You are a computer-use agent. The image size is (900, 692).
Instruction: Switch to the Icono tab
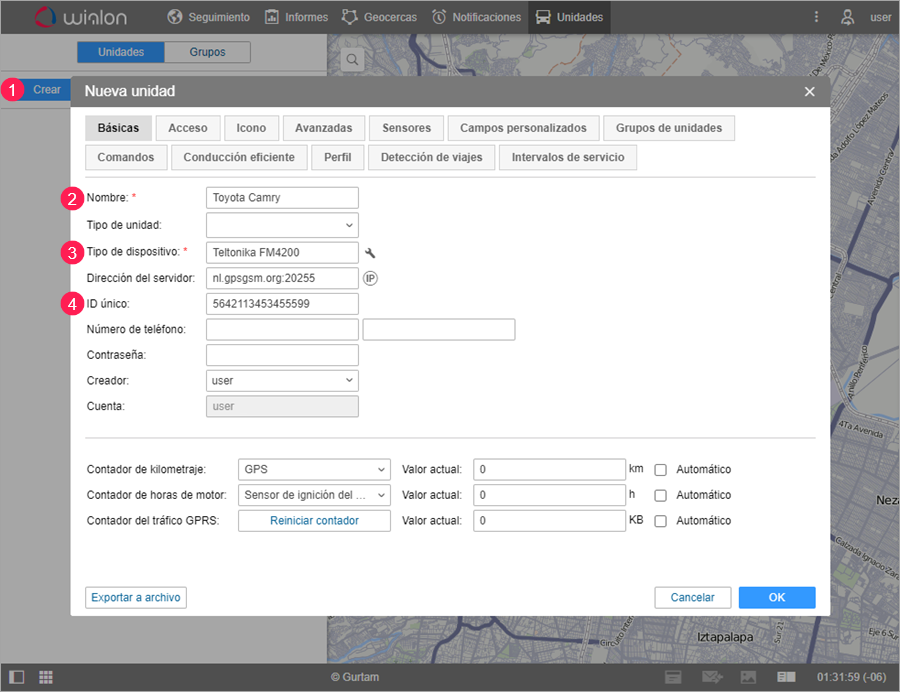pyautogui.click(x=251, y=128)
